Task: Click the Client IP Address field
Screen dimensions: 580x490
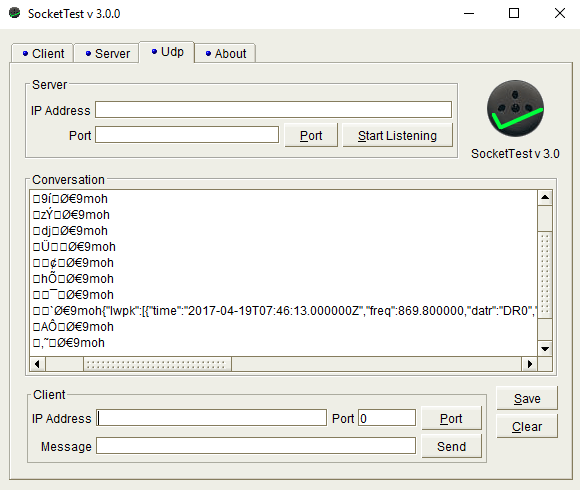Action: pyautogui.click(x=212, y=418)
